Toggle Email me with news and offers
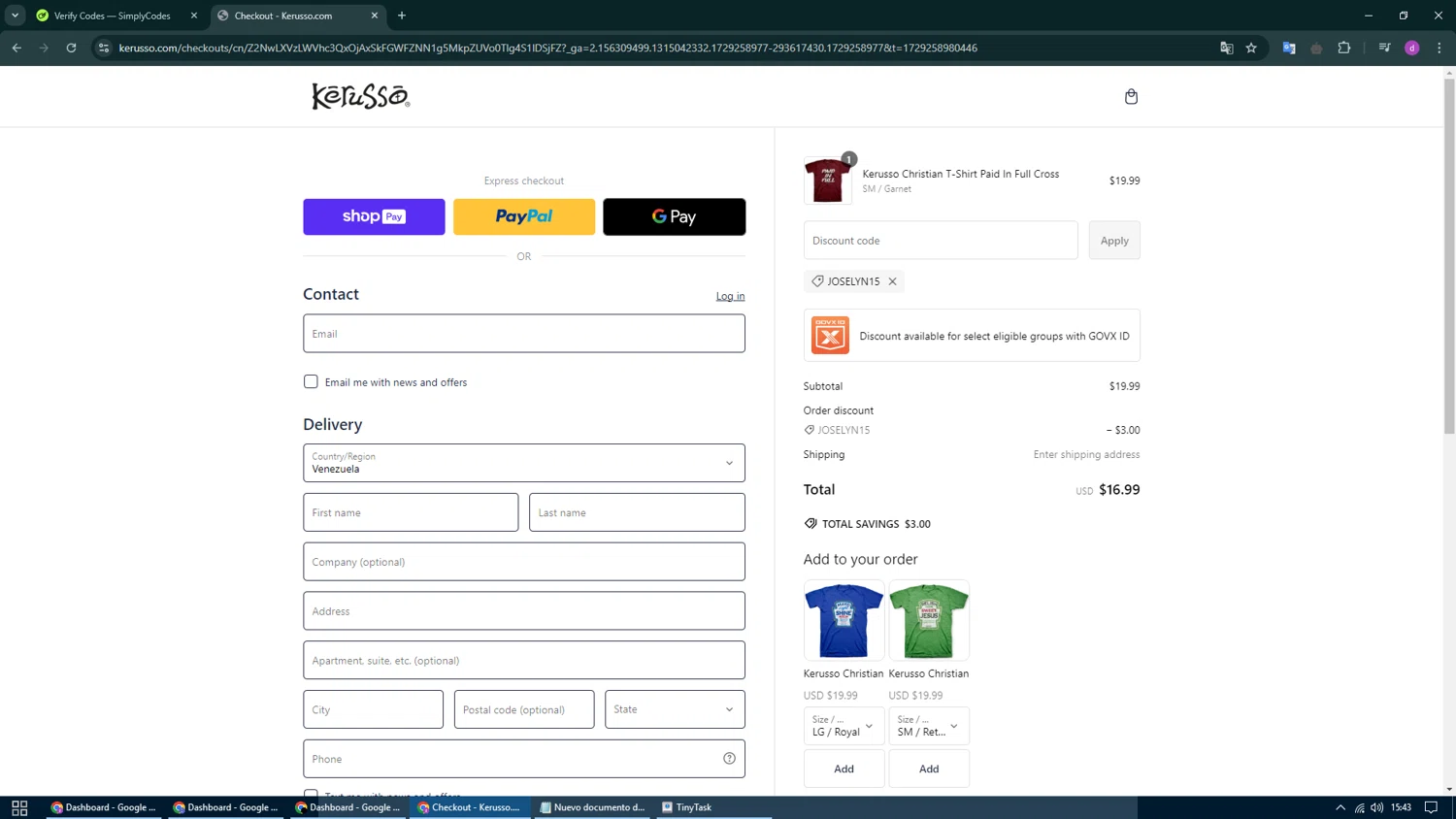 click(x=311, y=382)
